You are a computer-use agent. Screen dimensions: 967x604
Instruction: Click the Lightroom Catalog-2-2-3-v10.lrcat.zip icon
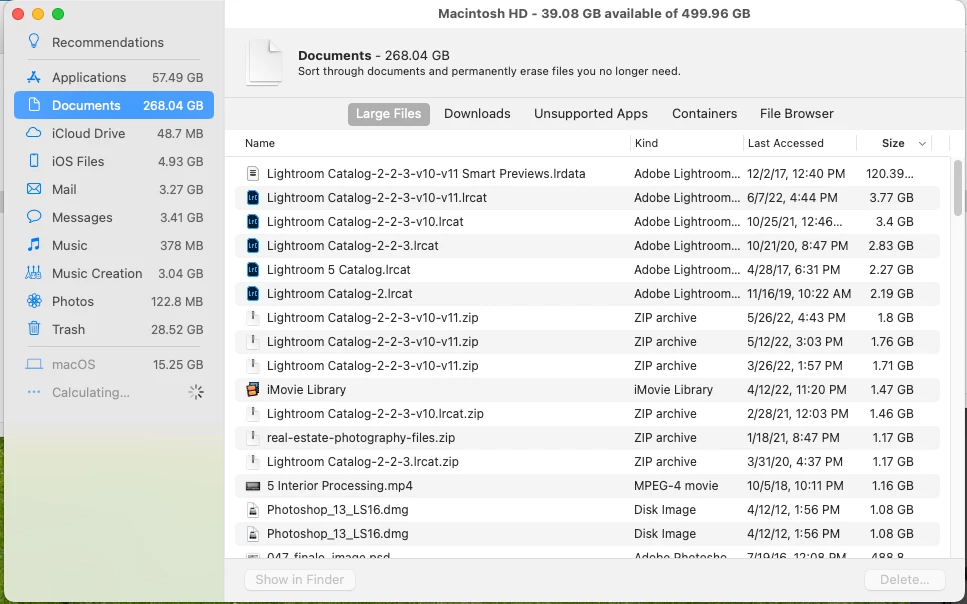click(x=252, y=413)
